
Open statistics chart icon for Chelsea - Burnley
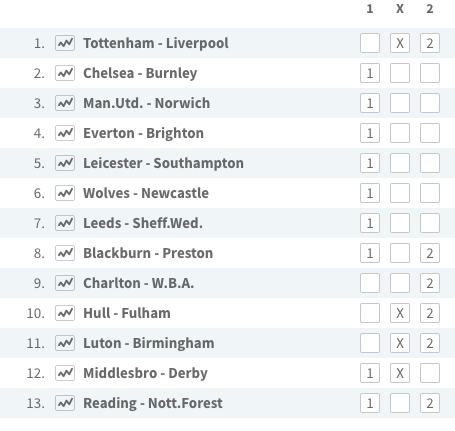point(65,73)
